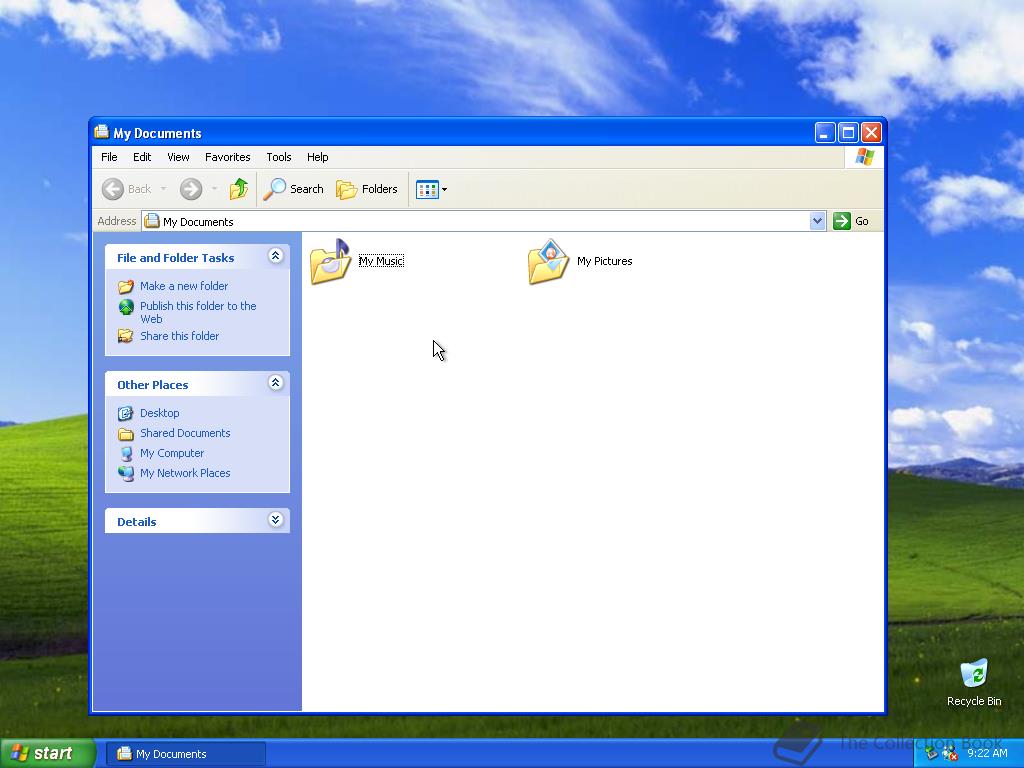Click the My Network Places icon
The width and height of the screenshot is (1024, 768).
(125, 473)
